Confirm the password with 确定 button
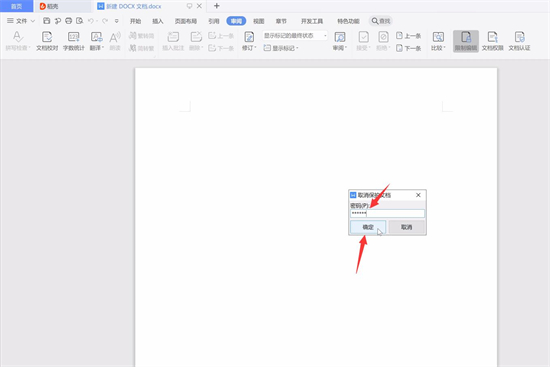This screenshot has height=367, width=550. coord(368,227)
